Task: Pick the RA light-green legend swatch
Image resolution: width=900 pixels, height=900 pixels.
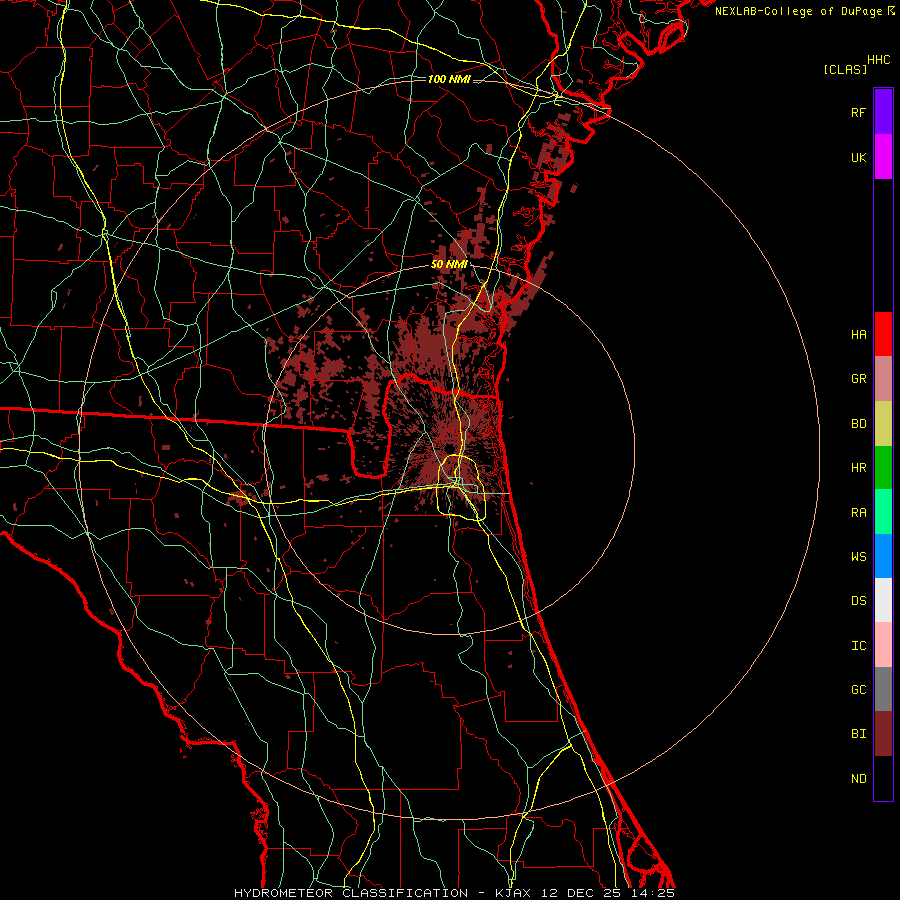Action: [x=883, y=512]
